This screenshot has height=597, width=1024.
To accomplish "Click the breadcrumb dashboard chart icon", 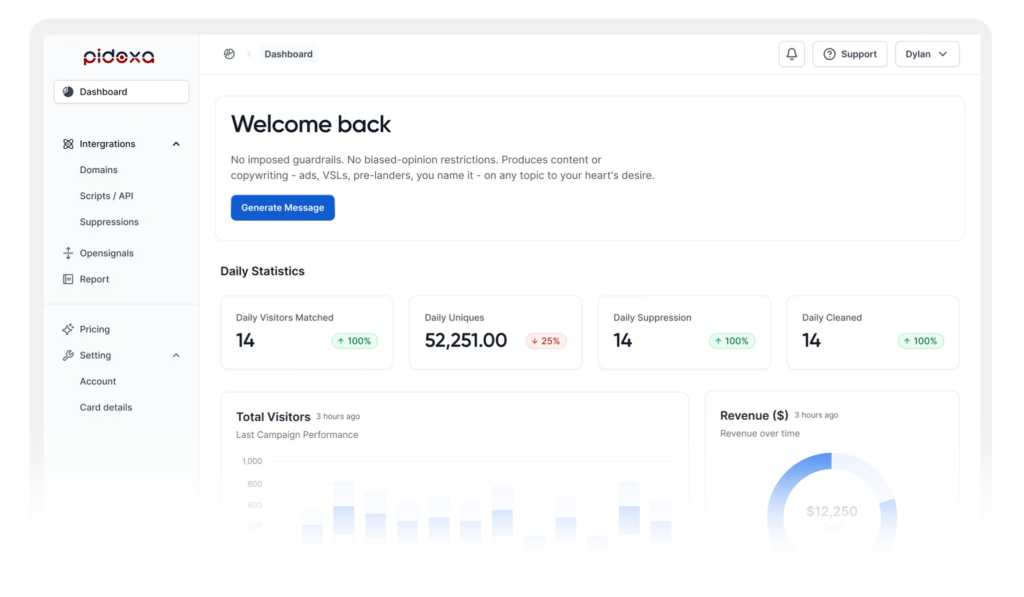I will click(x=229, y=54).
